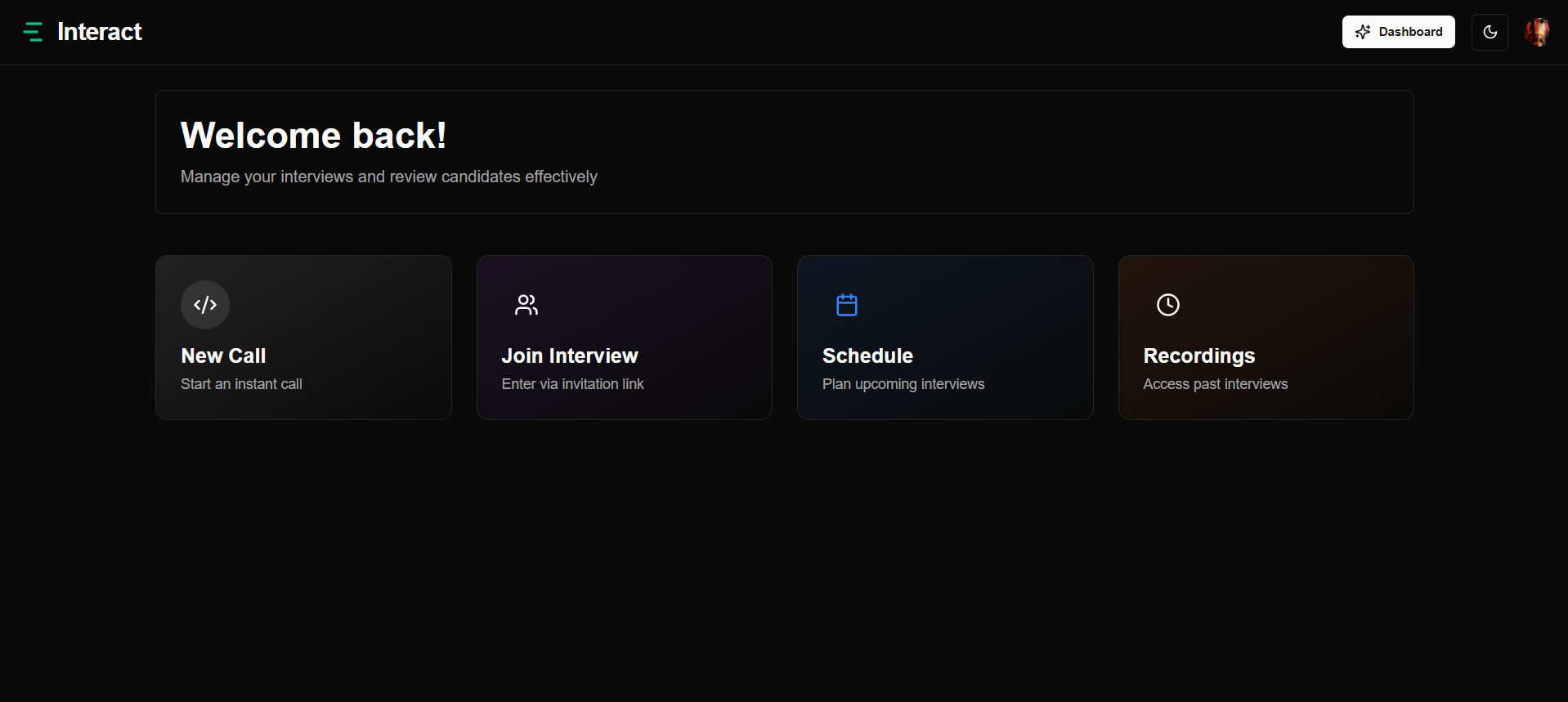Open the Interact home link text
Image resolution: width=1568 pixels, height=702 pixels.
pos(99,32)
